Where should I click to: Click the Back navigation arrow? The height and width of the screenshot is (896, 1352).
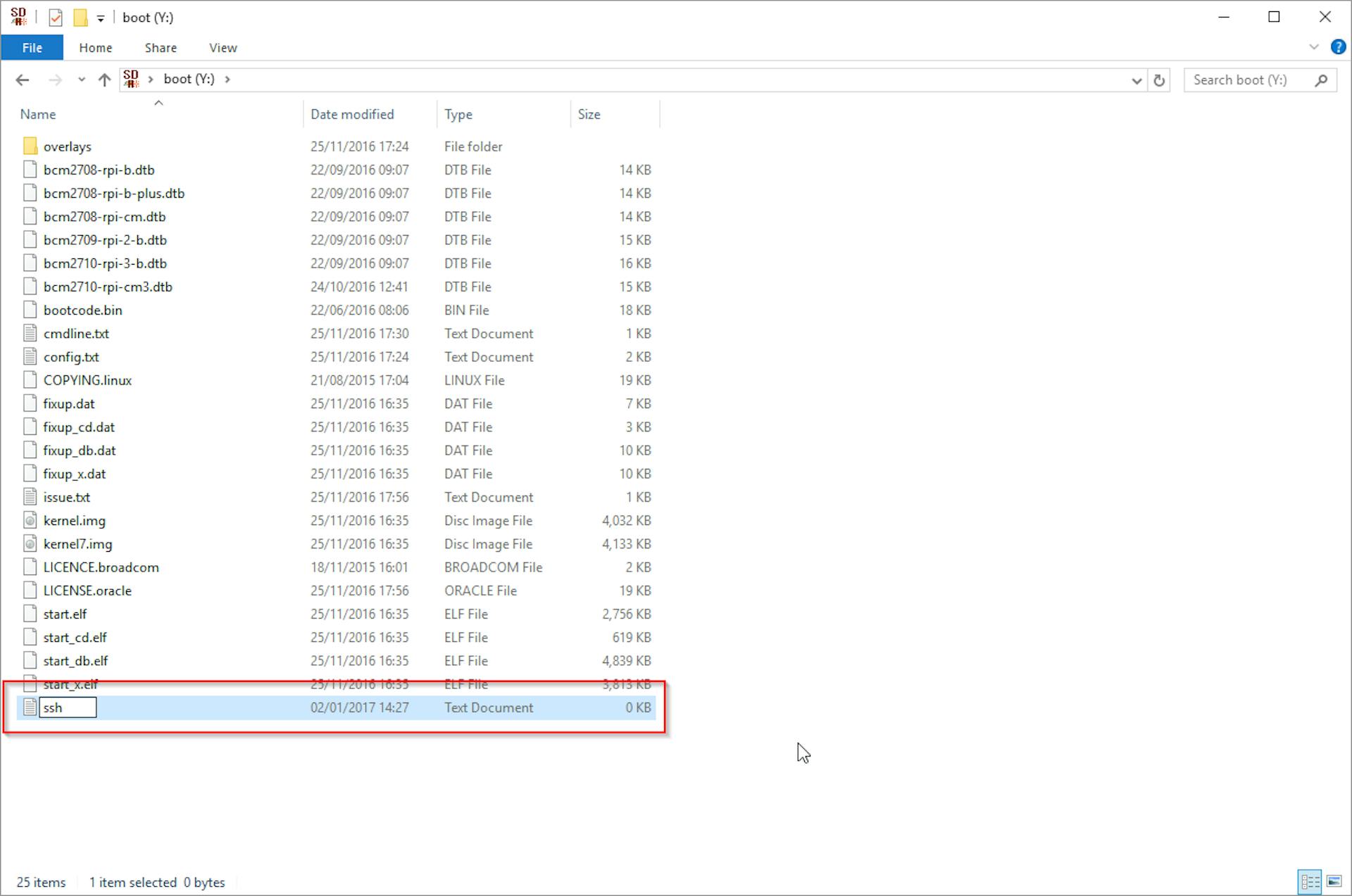23,80
